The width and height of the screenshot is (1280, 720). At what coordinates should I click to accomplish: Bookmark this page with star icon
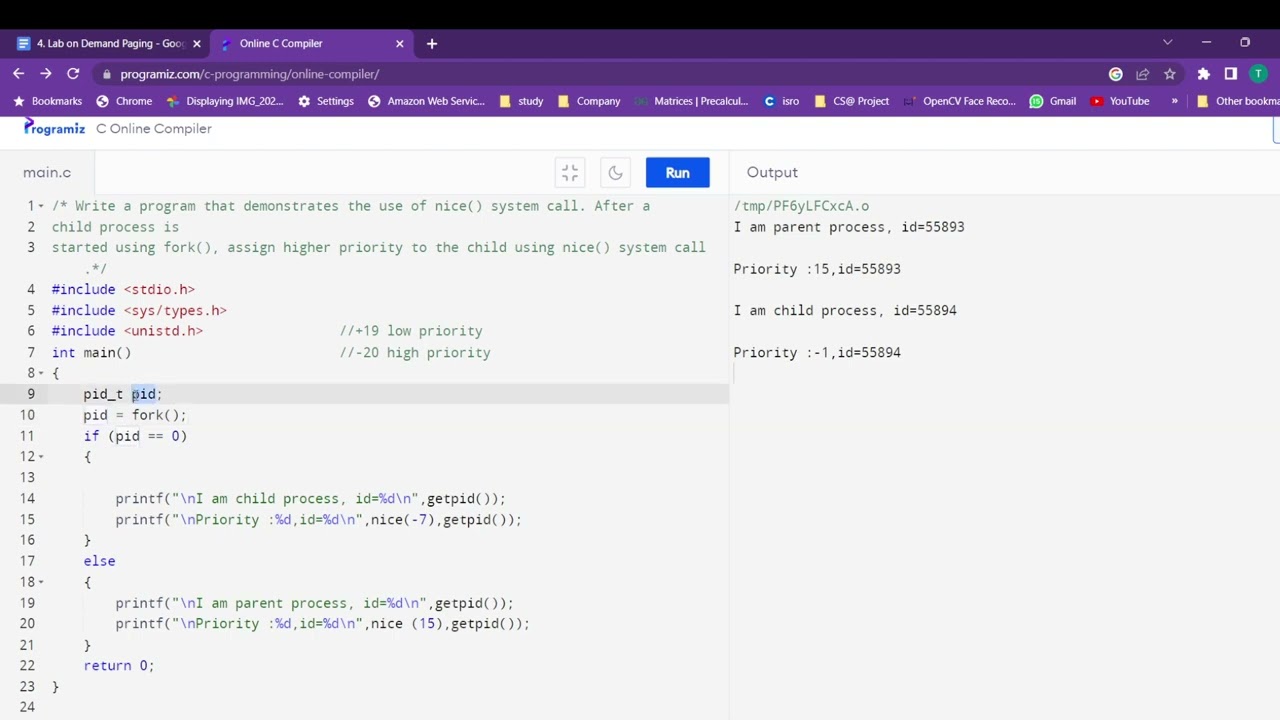pos(1170,74)
